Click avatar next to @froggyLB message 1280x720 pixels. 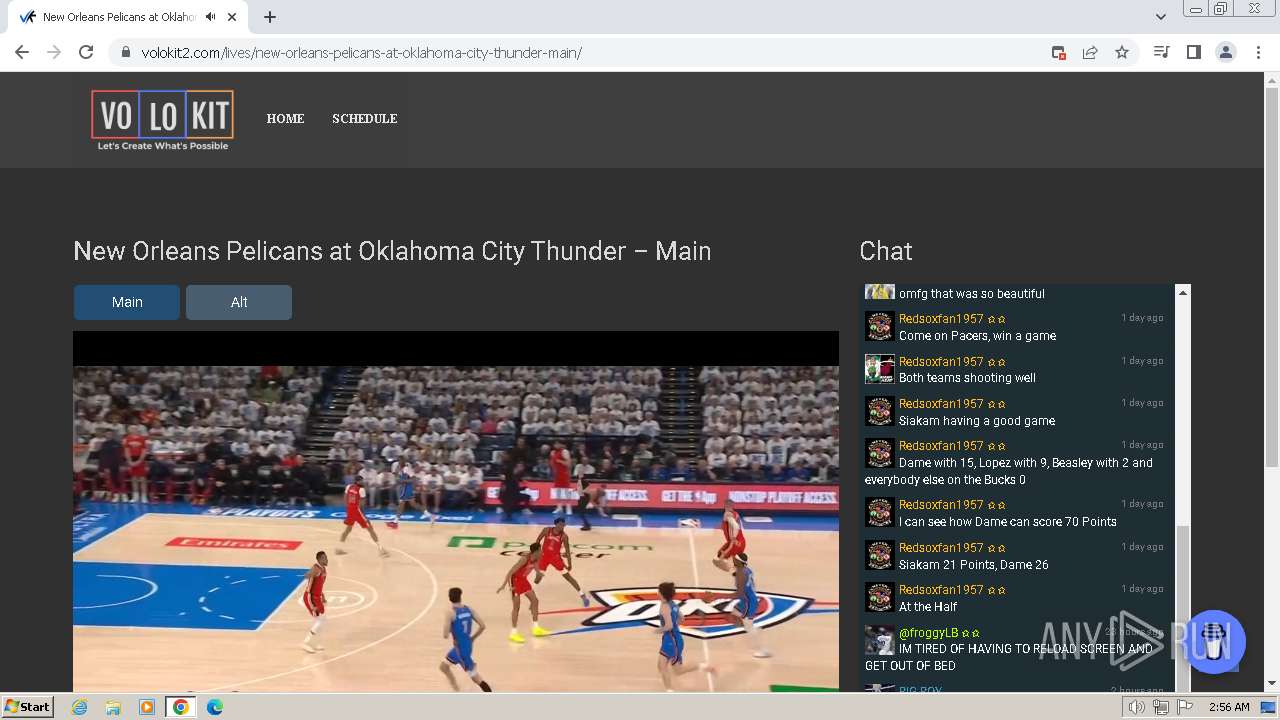[x=880, y=639]
